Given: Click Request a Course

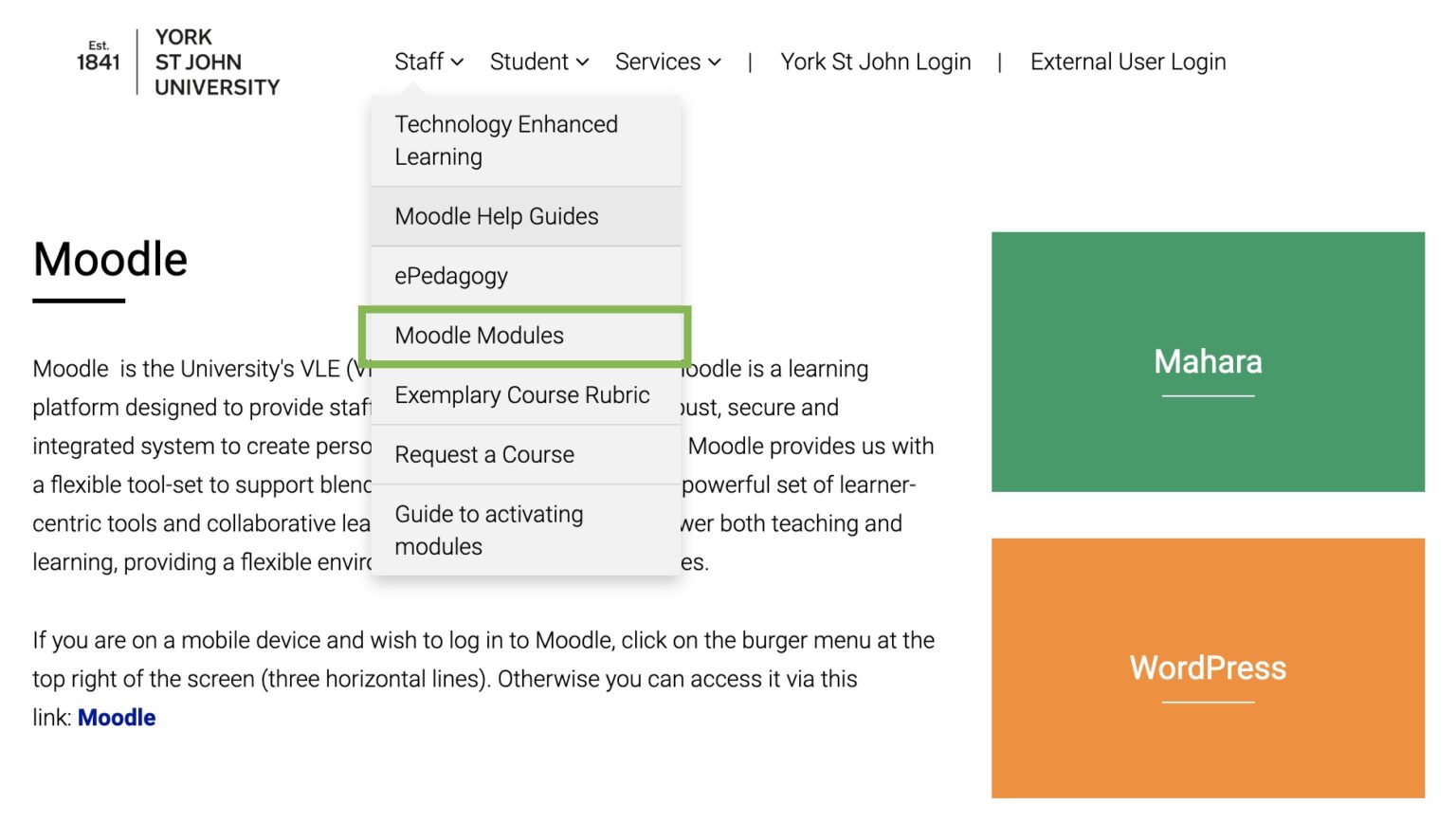Looking at the screenshot, I should [484, 454].
